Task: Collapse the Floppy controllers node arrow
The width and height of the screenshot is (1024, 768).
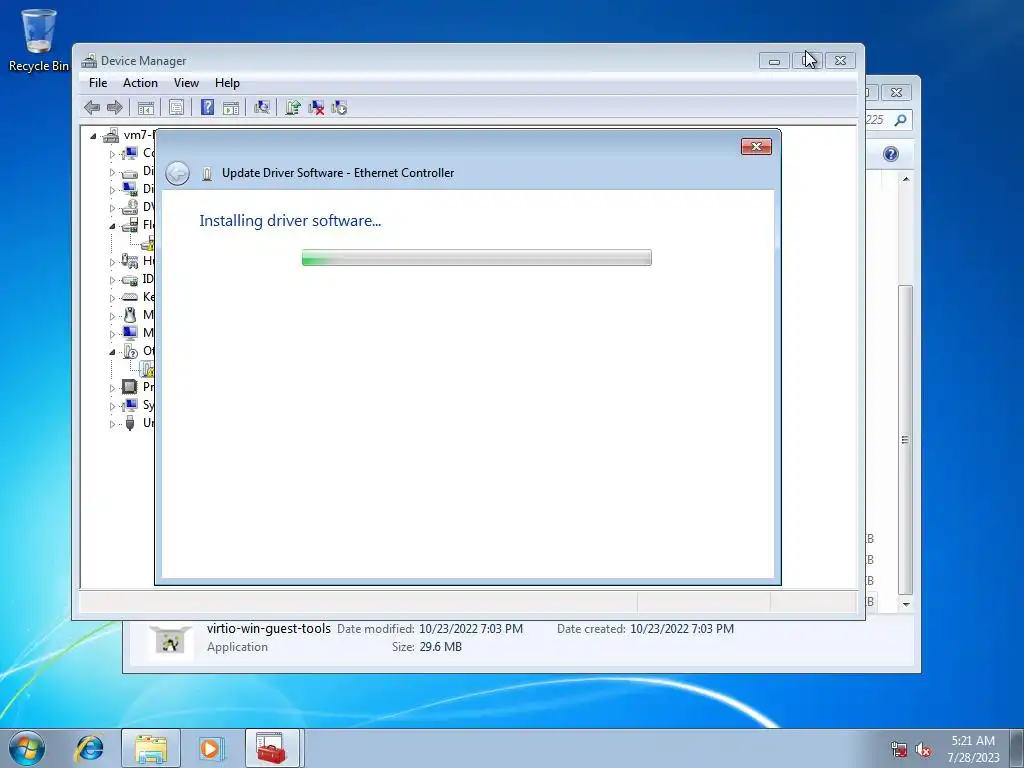Action: click(x=112, y=226)
